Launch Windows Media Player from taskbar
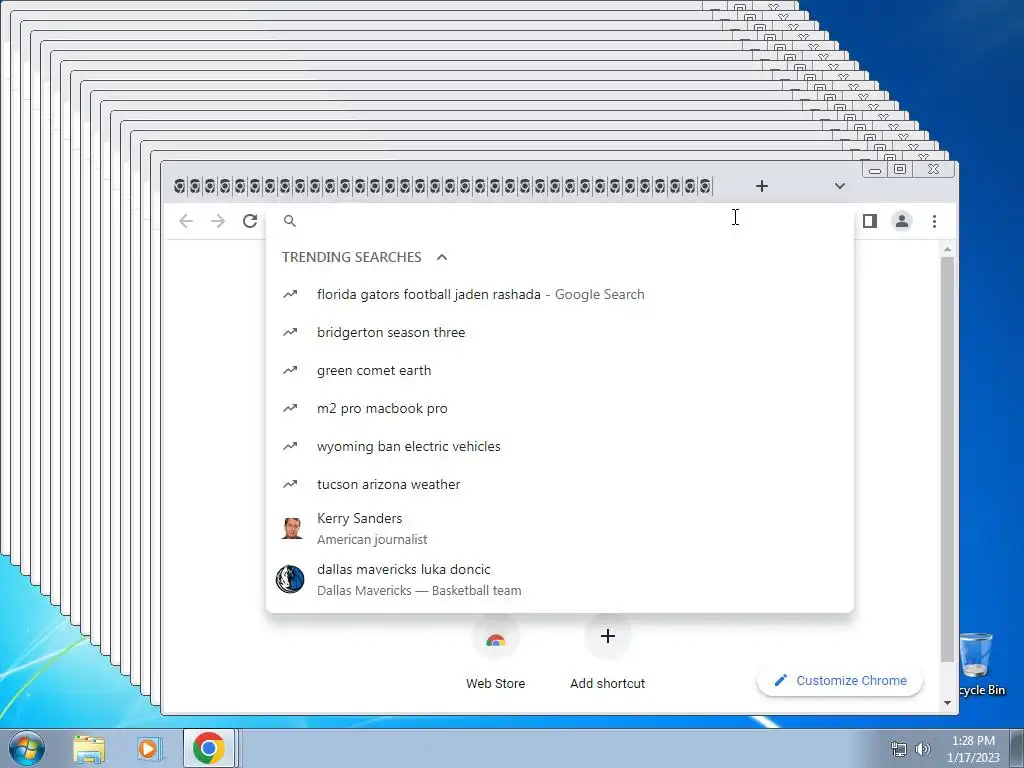Image resolution: width=1024 pixels, height=768 pixels. tap(149, 749)
